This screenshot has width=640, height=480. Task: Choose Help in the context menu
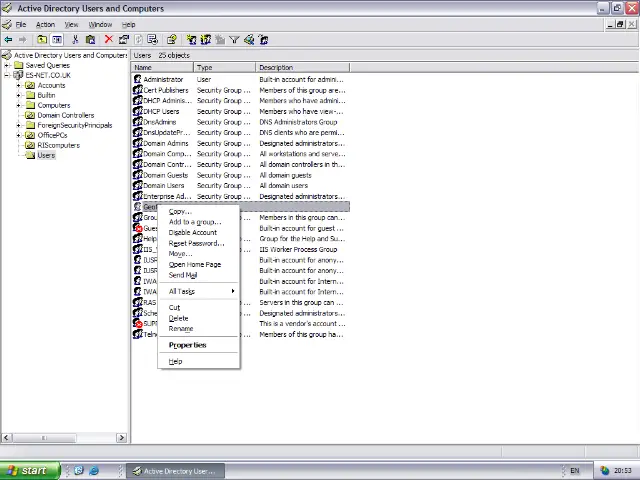(x=199, y=361)
